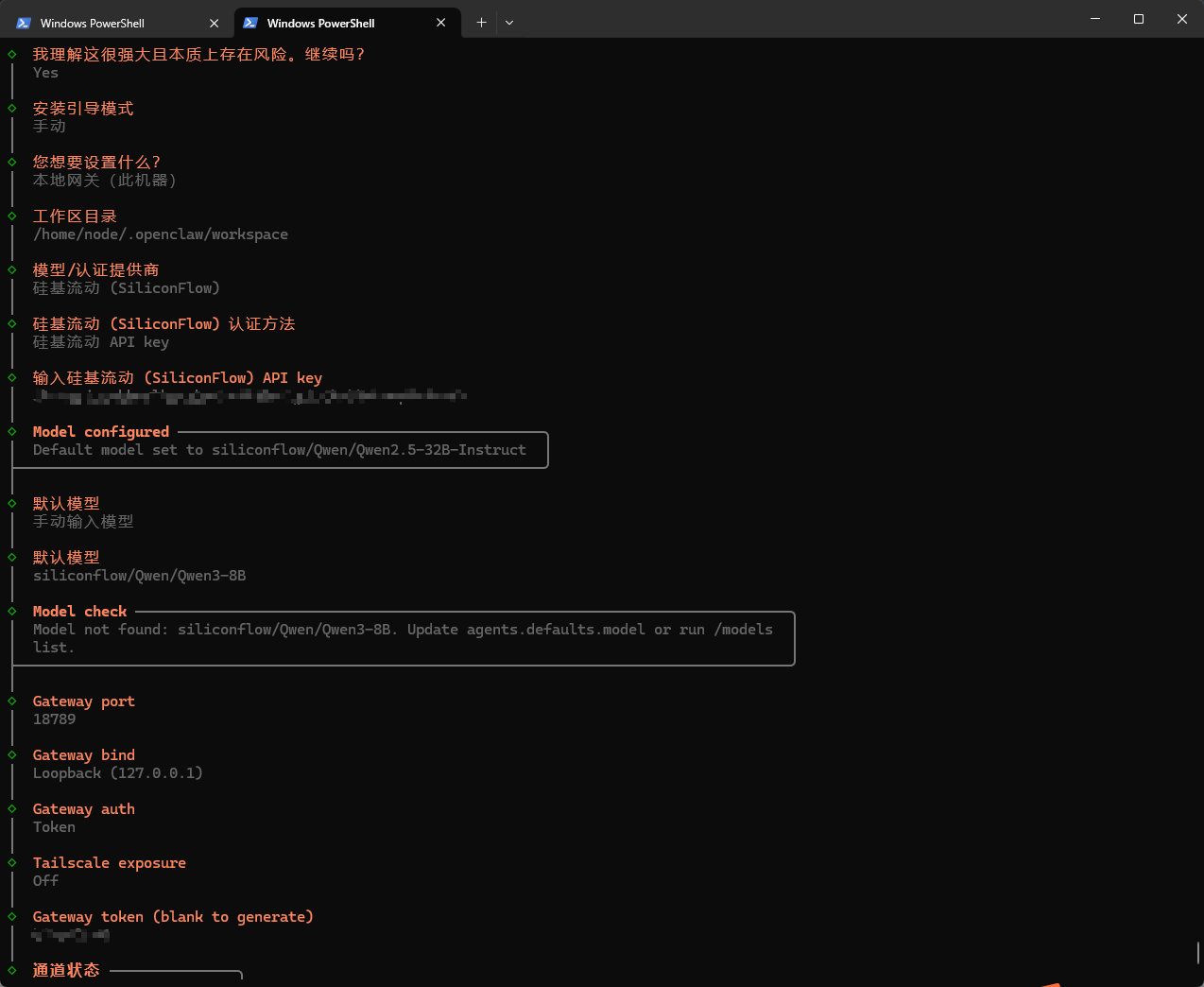Viewport: 1204px width, 987px height.
Task: Click the Token value under Gateway auth
Action: point(54,826)
